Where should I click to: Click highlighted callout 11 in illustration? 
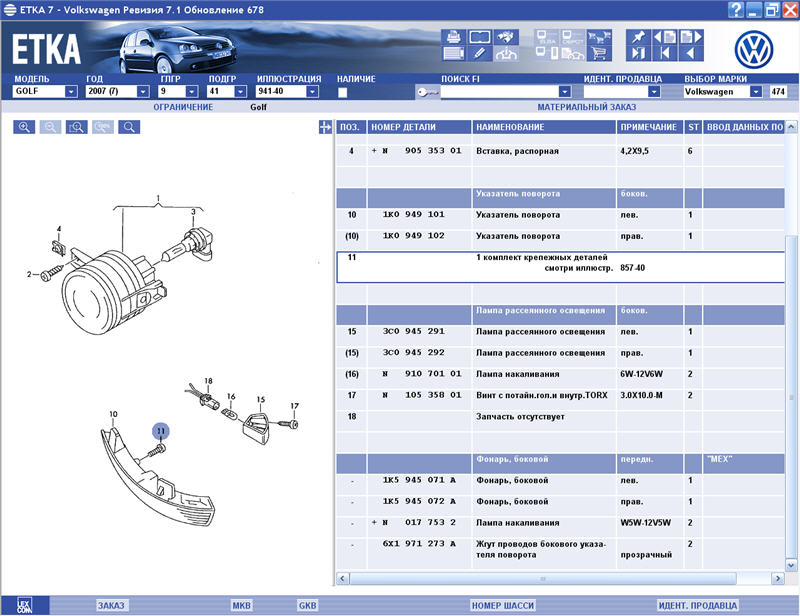click(161, 431)
